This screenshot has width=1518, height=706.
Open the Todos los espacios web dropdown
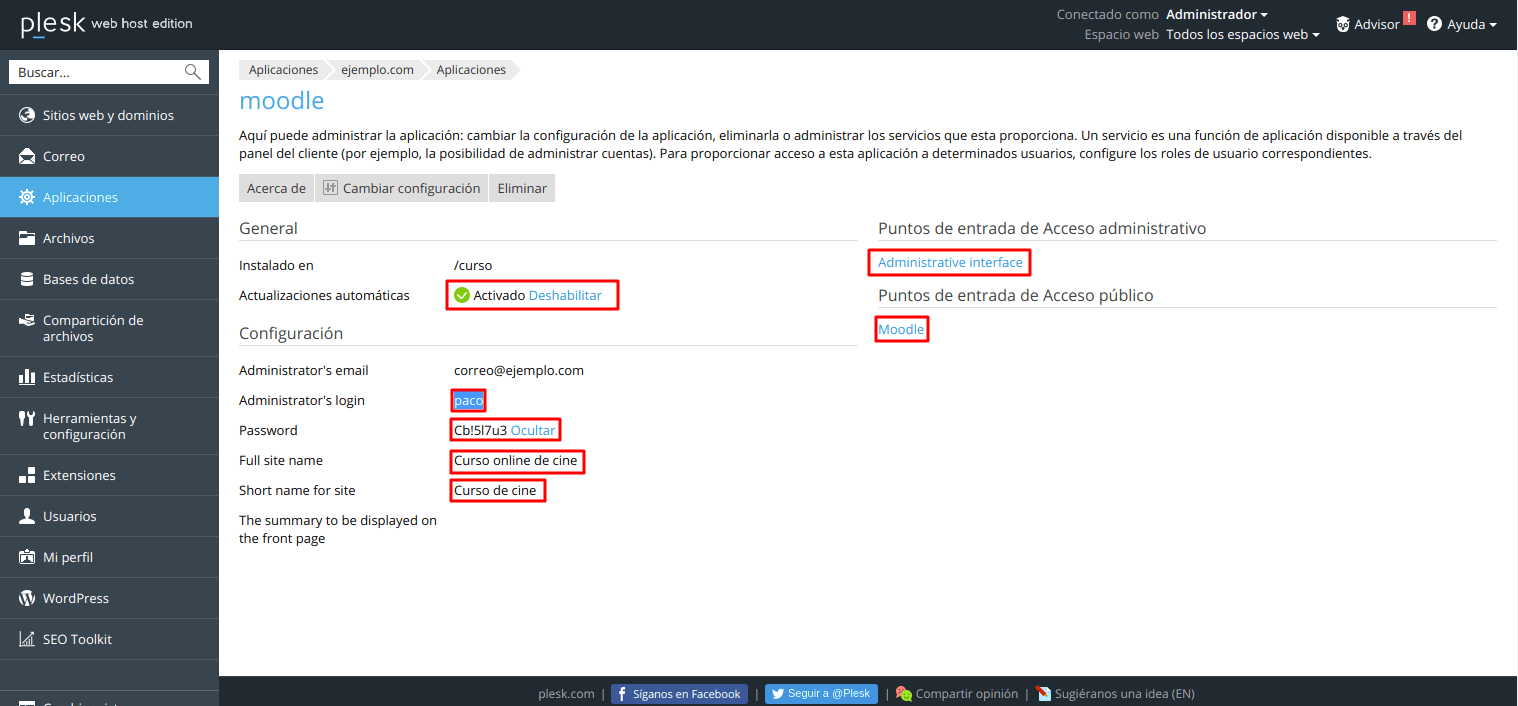click(1243, 34)
